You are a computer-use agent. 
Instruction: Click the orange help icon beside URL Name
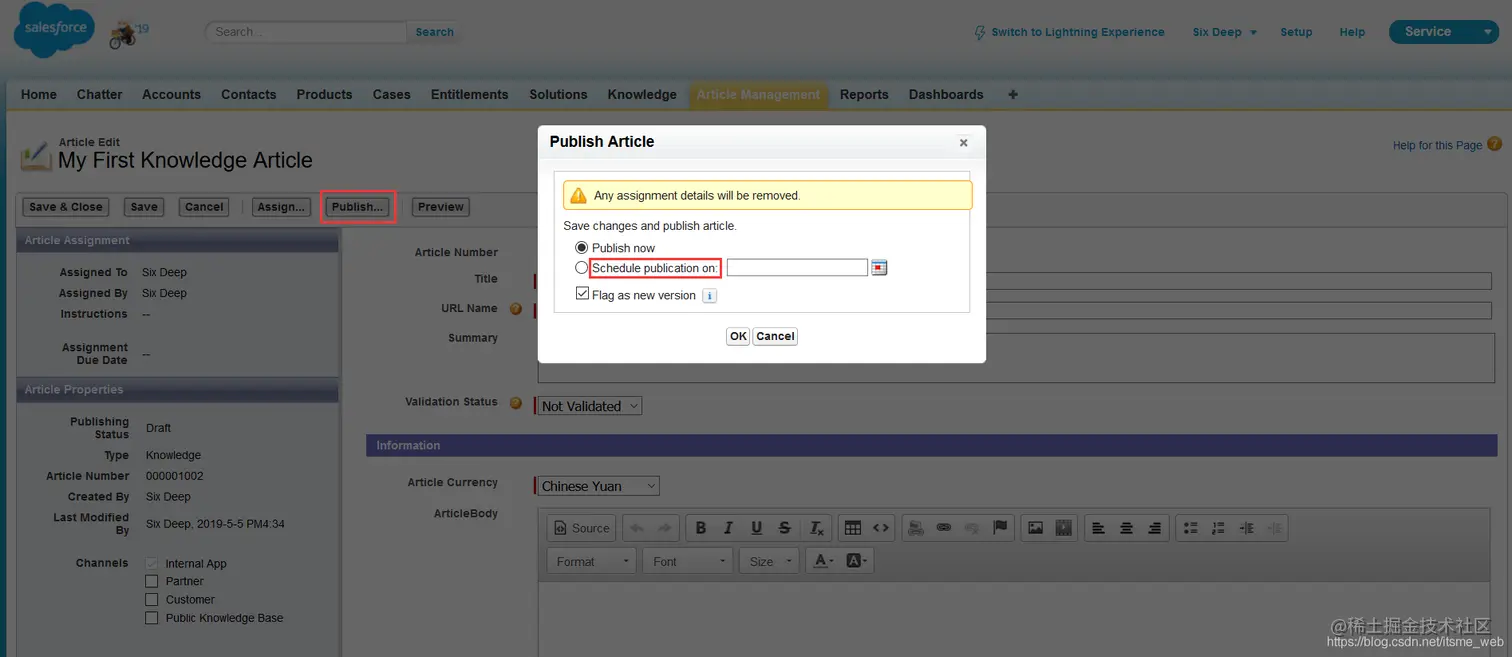(x=516, y=309)
